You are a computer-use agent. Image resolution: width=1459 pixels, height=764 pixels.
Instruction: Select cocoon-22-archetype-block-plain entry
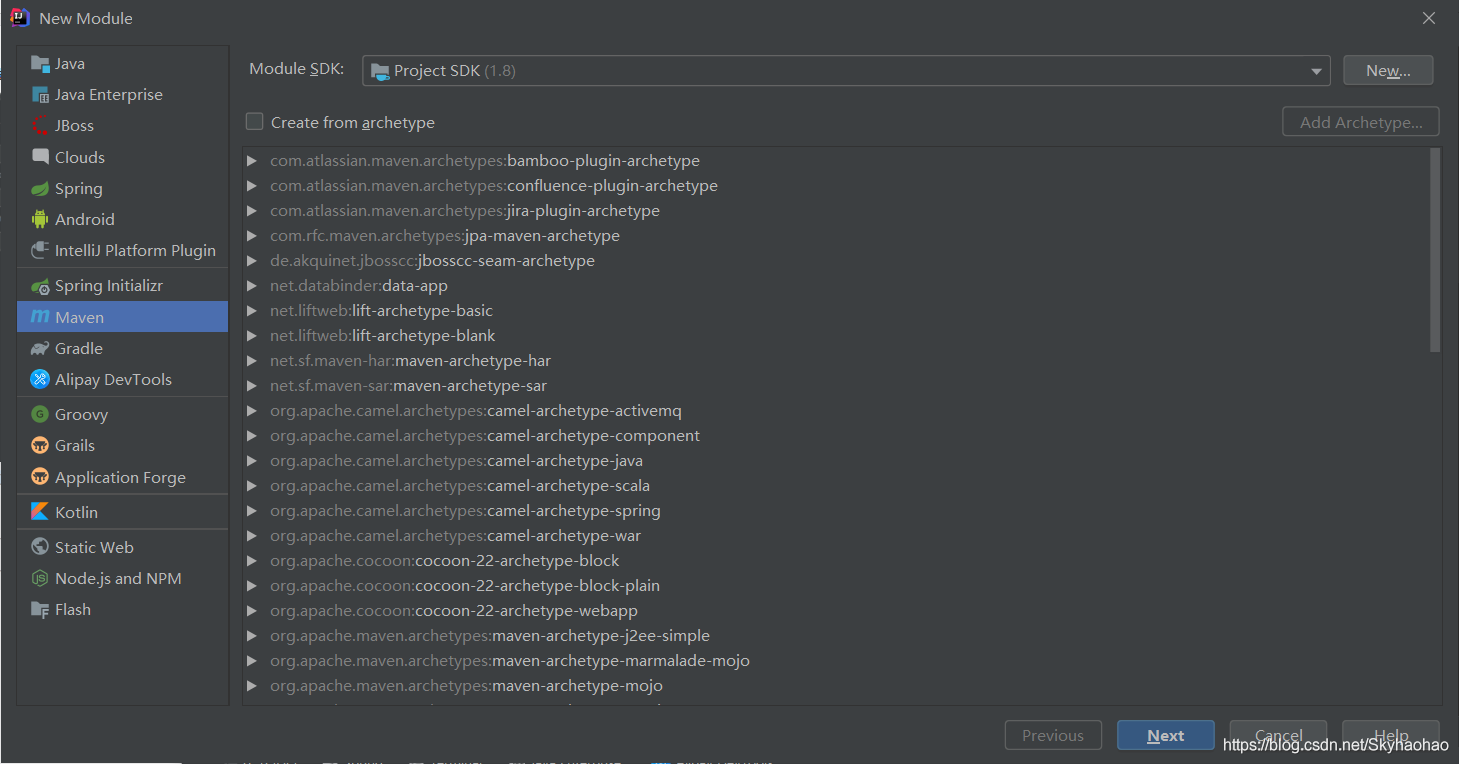(x=465, y=586)
